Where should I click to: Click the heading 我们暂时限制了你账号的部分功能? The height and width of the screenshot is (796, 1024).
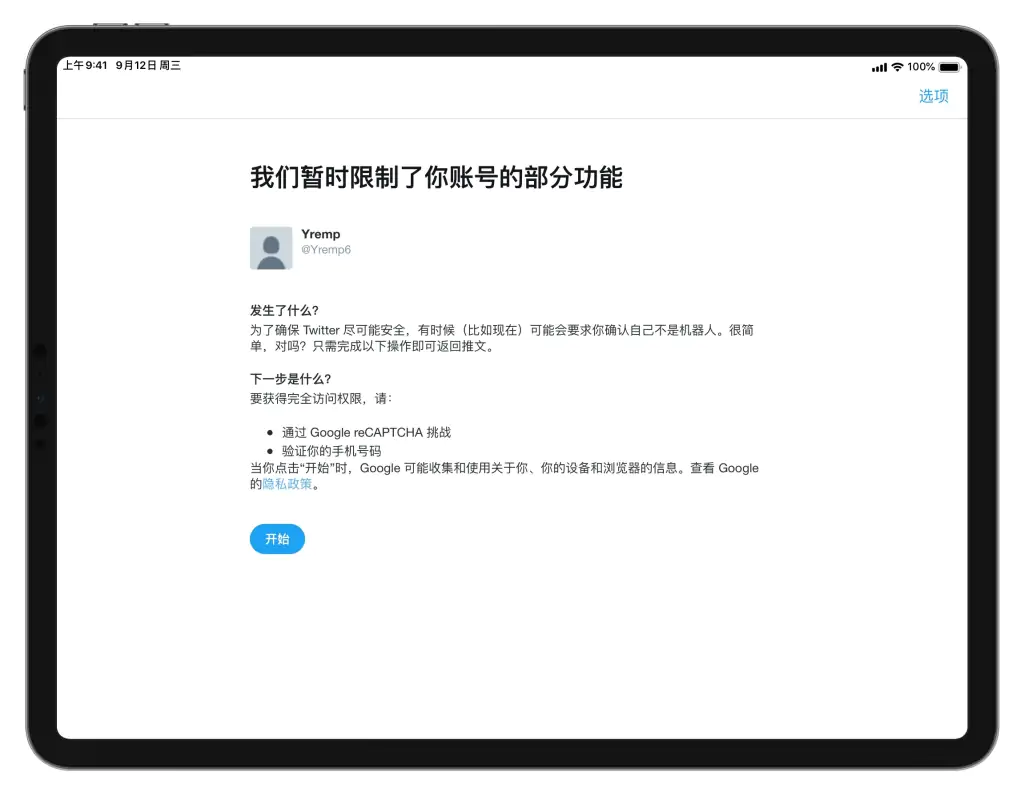pyautogui.click(x=436, y=177)
